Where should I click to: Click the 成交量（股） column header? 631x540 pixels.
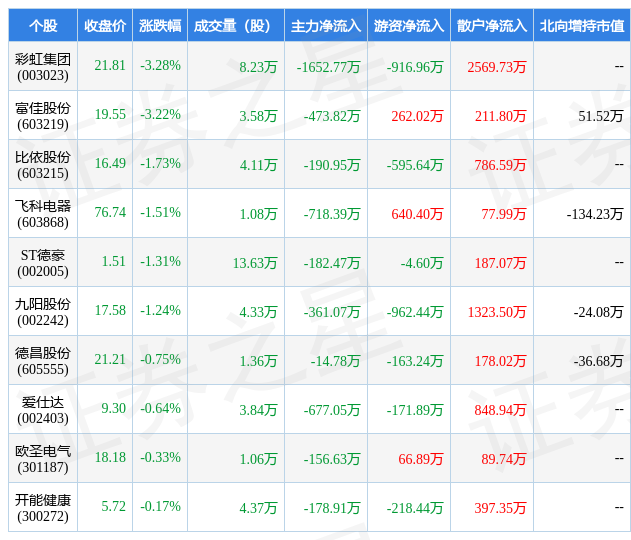pyautogui.click(x=236, y=26)
